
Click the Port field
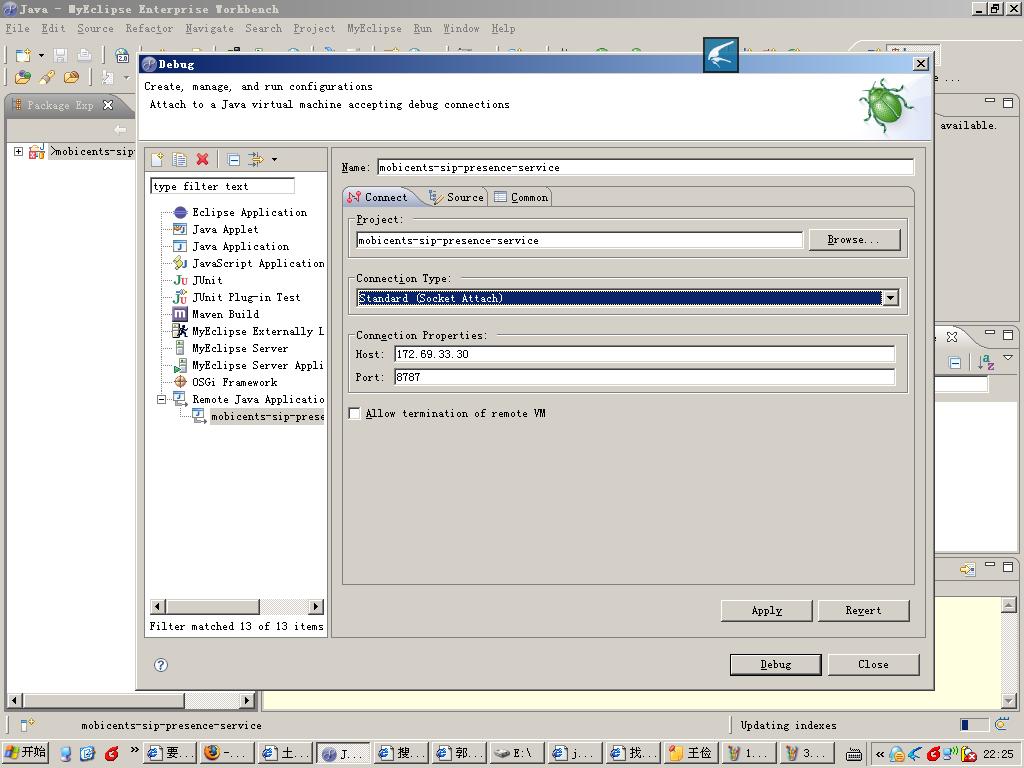645,377
